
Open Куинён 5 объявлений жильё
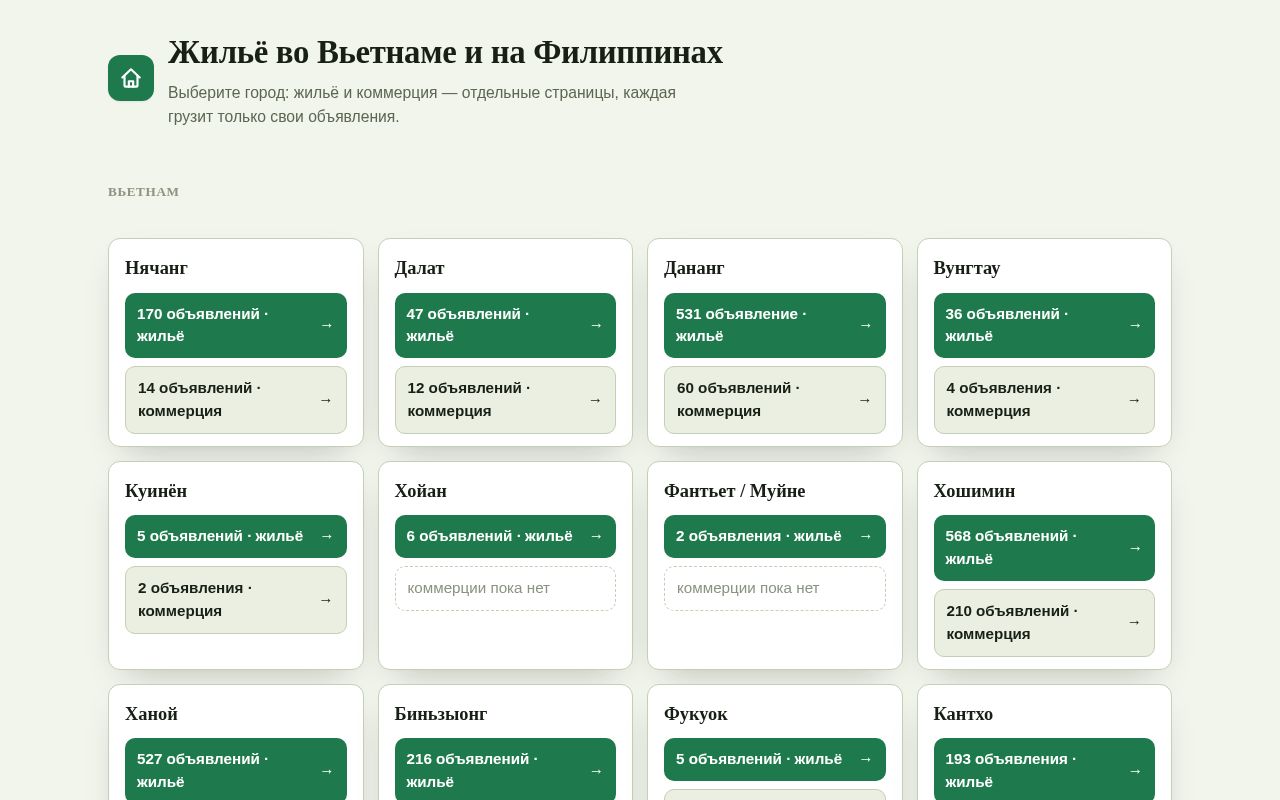[x=236, y=536]
